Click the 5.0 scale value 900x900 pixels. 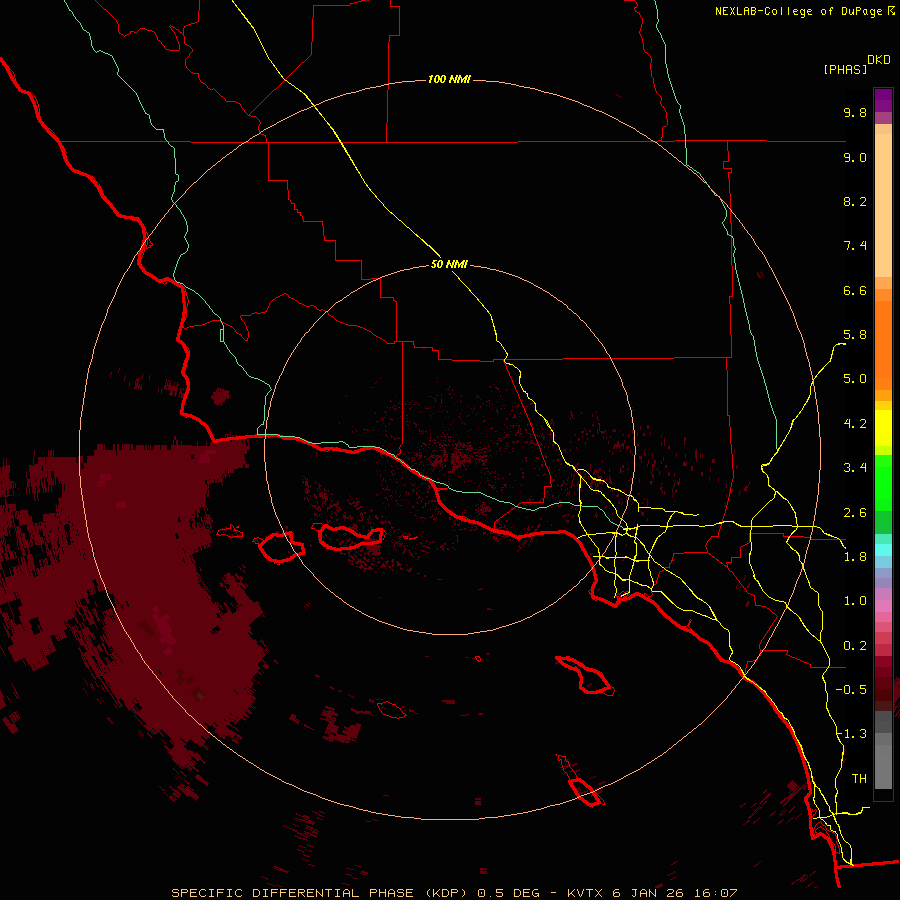tap(855, 379)
